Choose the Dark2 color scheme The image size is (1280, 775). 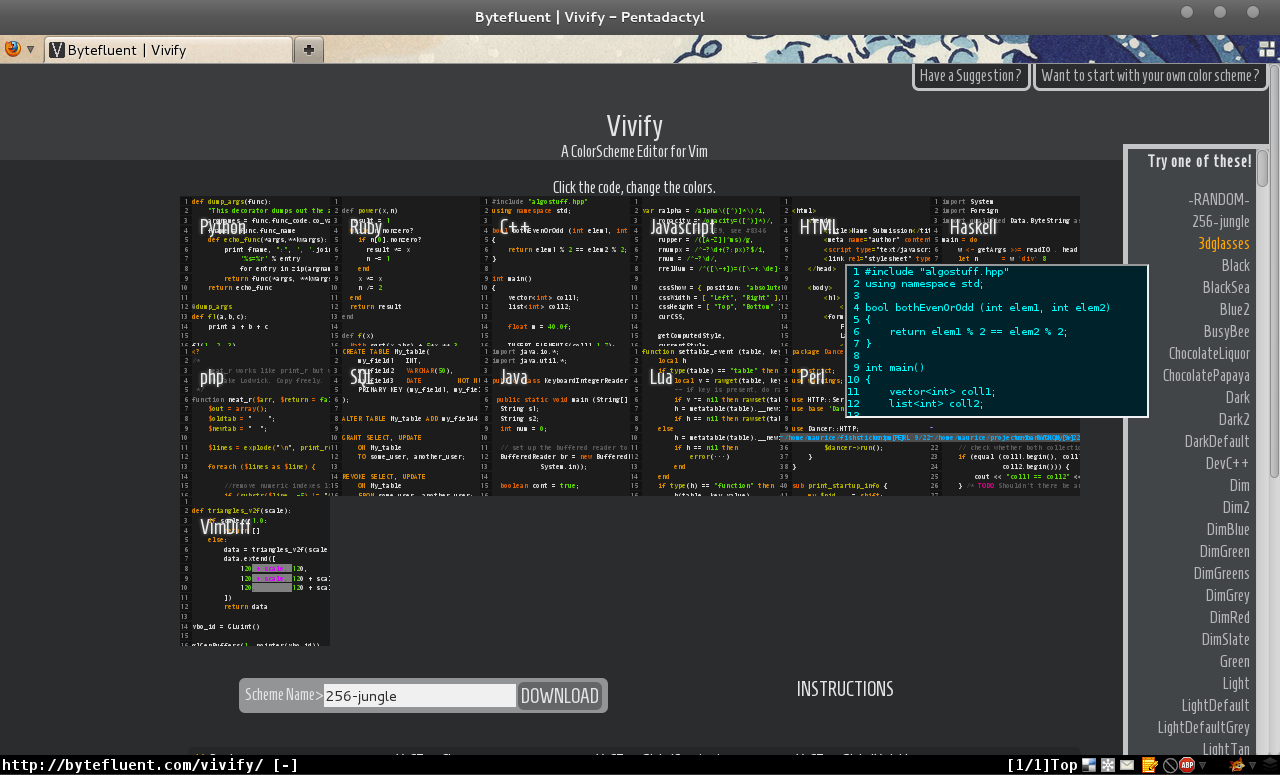[1234, 420]
